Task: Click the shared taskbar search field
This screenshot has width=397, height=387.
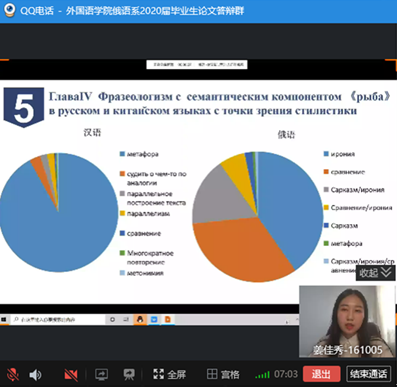Action: pyautogui.click(x=57, y=319)
